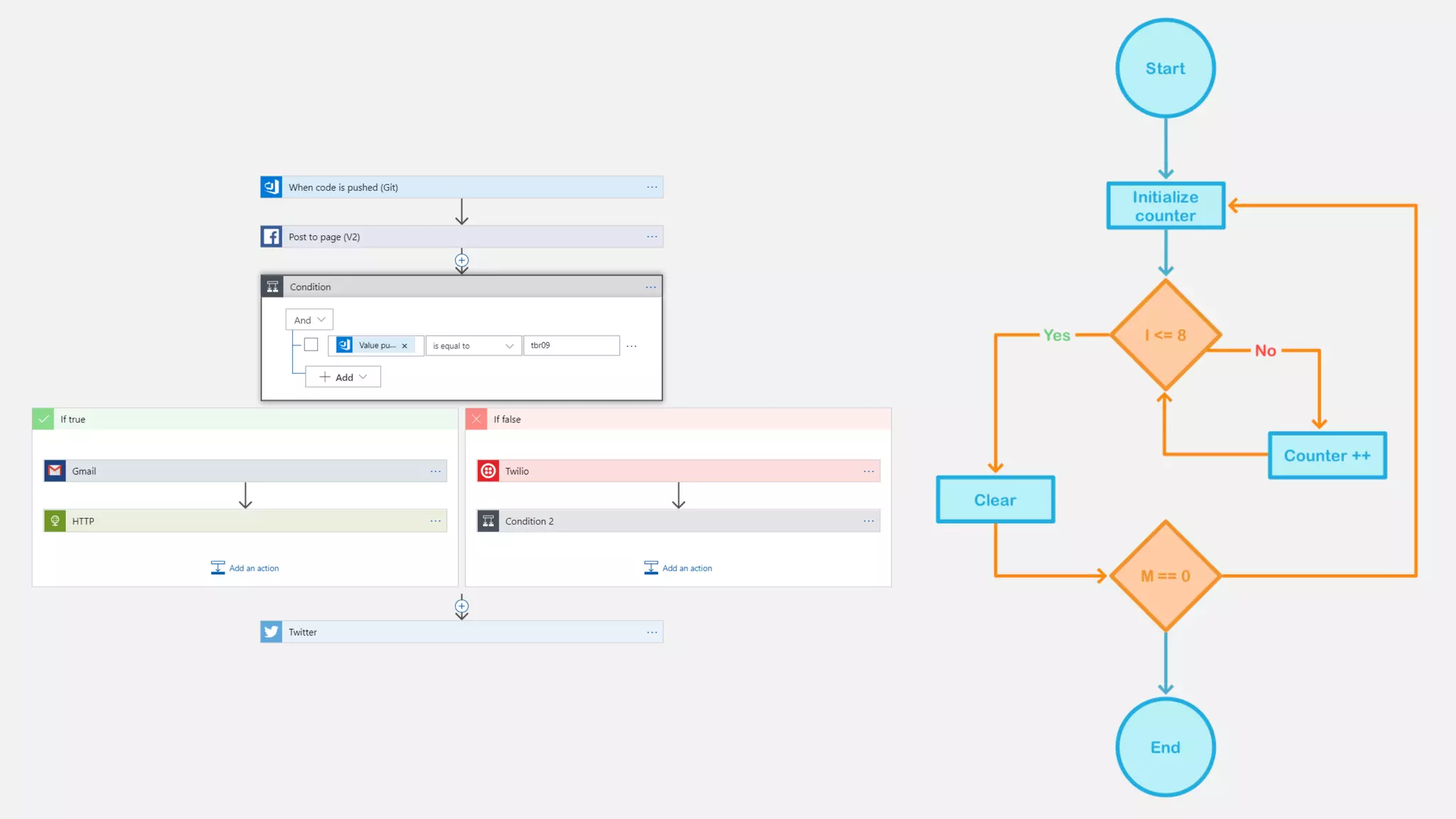The height and width of the screenshot is (819, 1456).
Task: Open the And operator dropdown
Action: [x=309, y=320]
